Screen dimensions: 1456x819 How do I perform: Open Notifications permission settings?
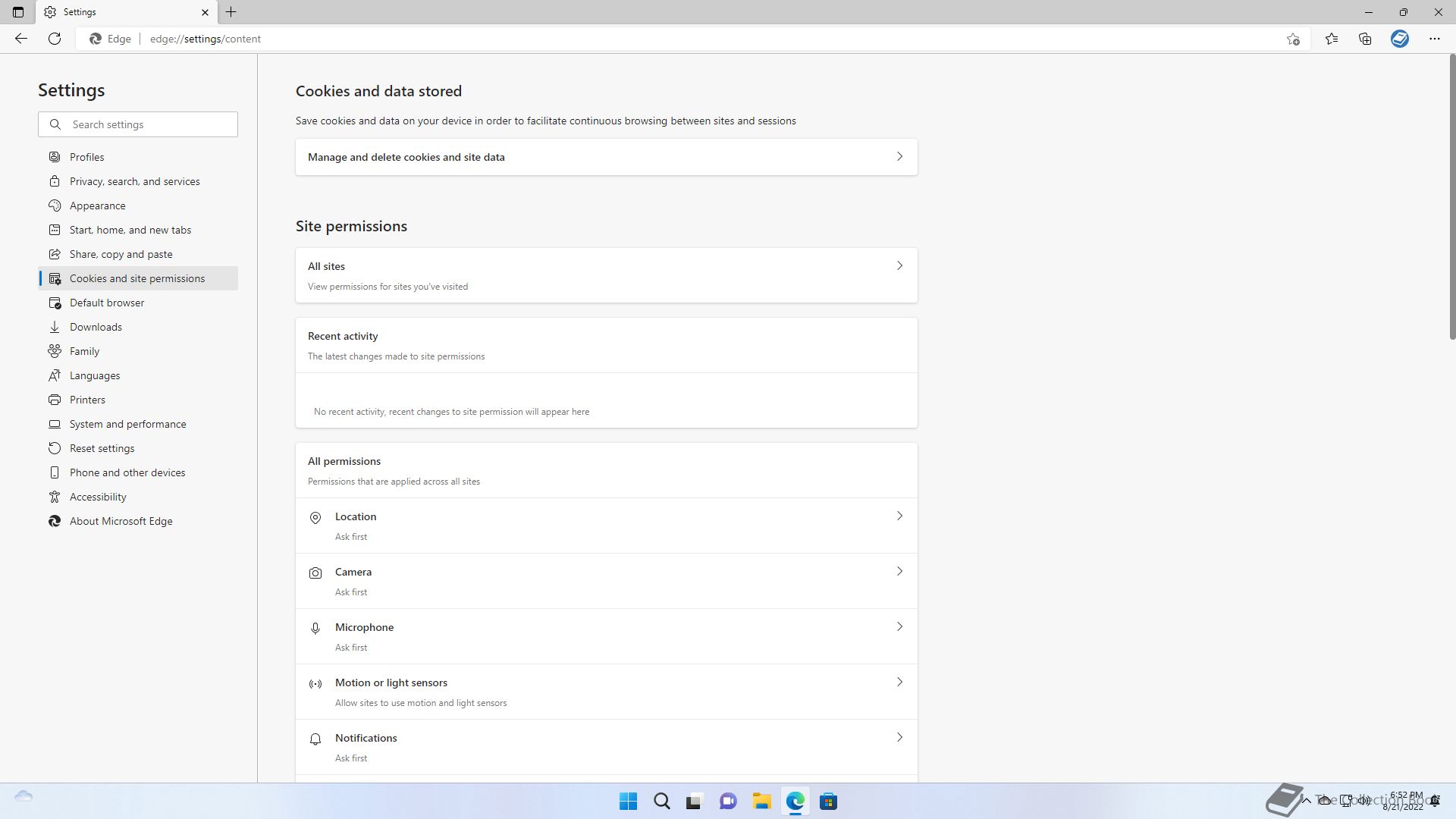[606, 747]
